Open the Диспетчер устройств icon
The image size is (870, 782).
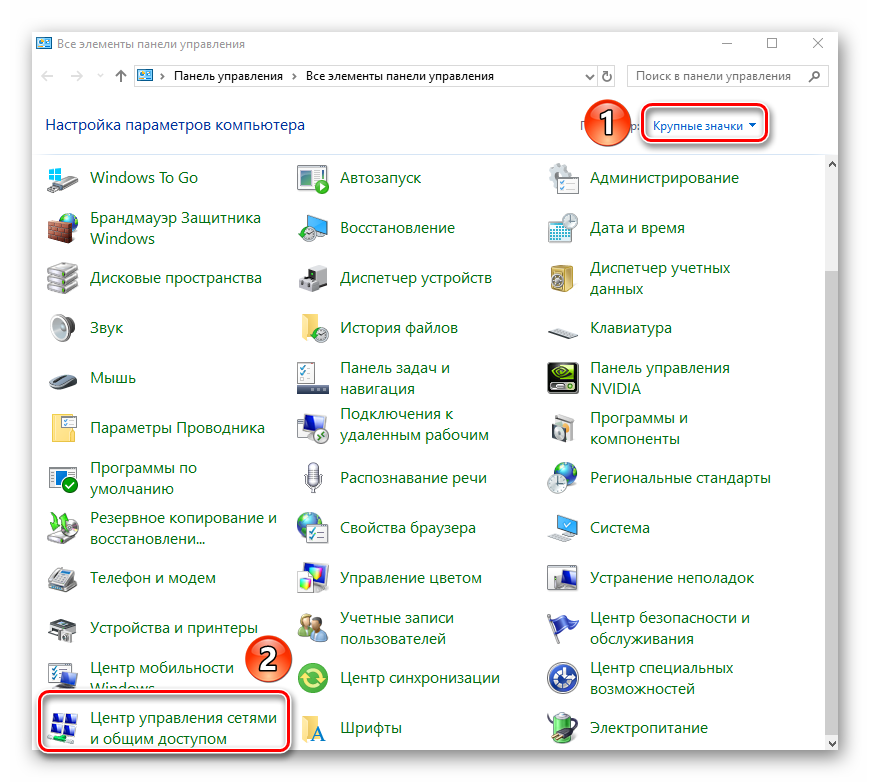coord(312,279)
